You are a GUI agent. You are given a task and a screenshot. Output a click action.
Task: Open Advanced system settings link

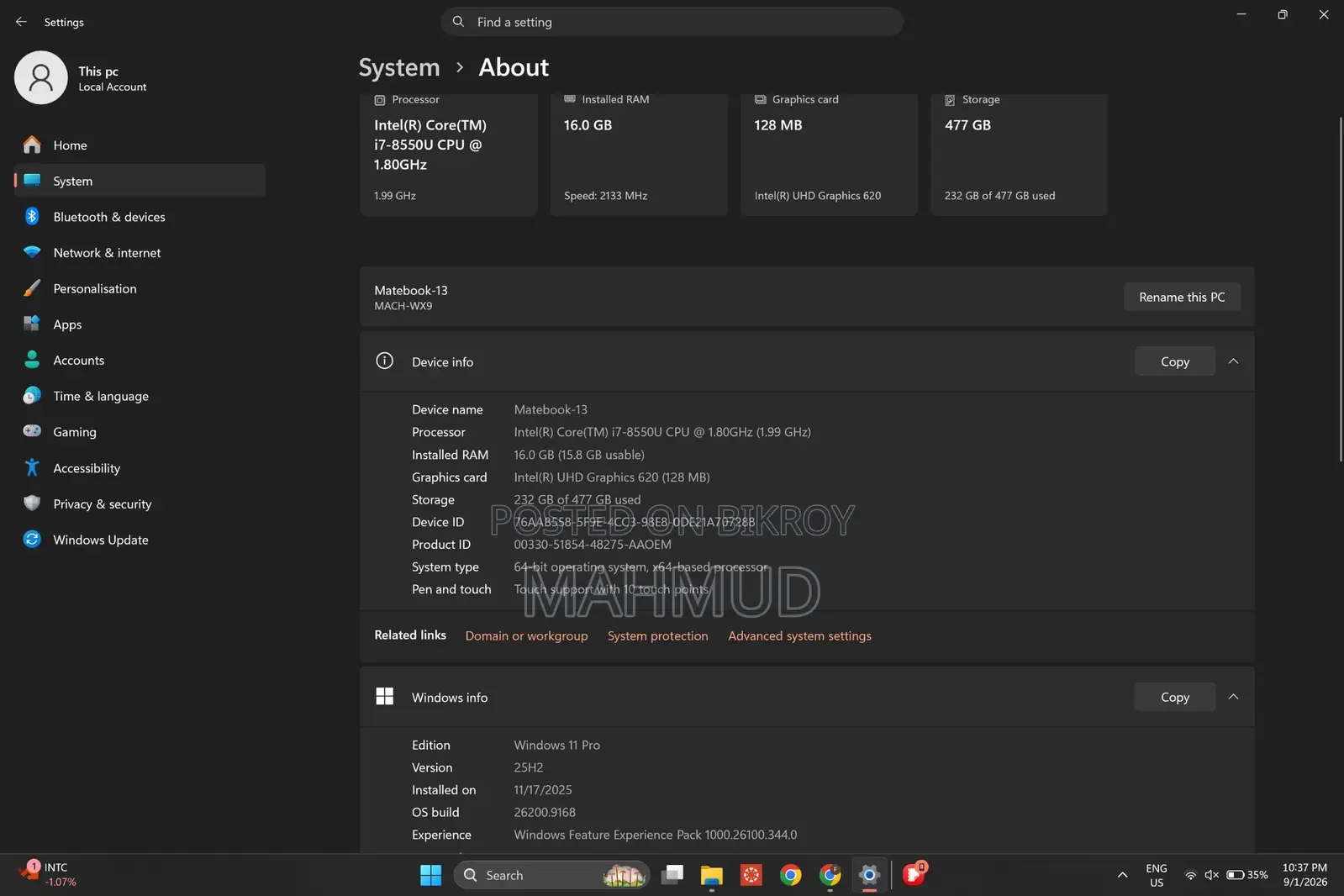(x=799, y=635)
